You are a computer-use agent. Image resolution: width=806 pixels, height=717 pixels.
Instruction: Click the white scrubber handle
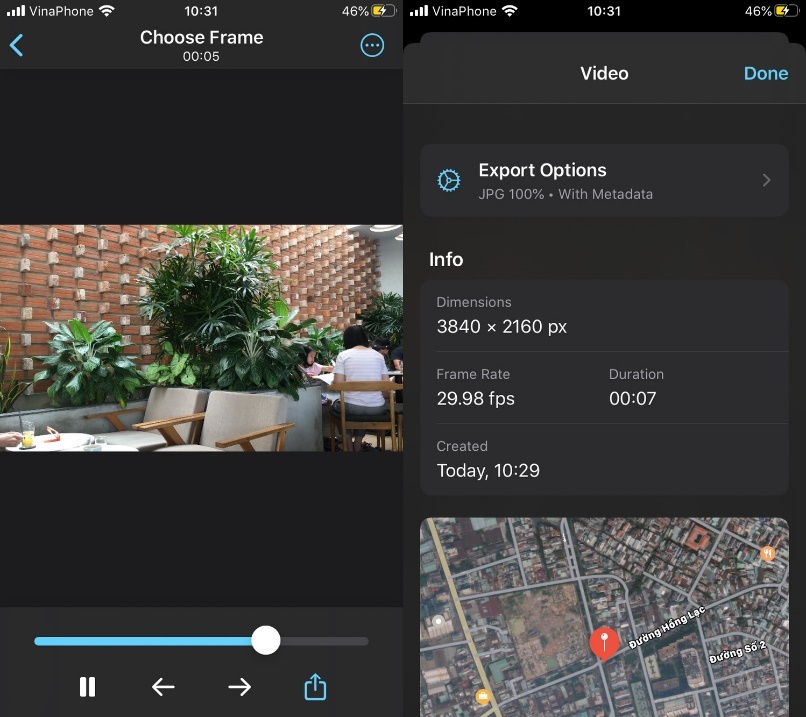pos(266,641)
